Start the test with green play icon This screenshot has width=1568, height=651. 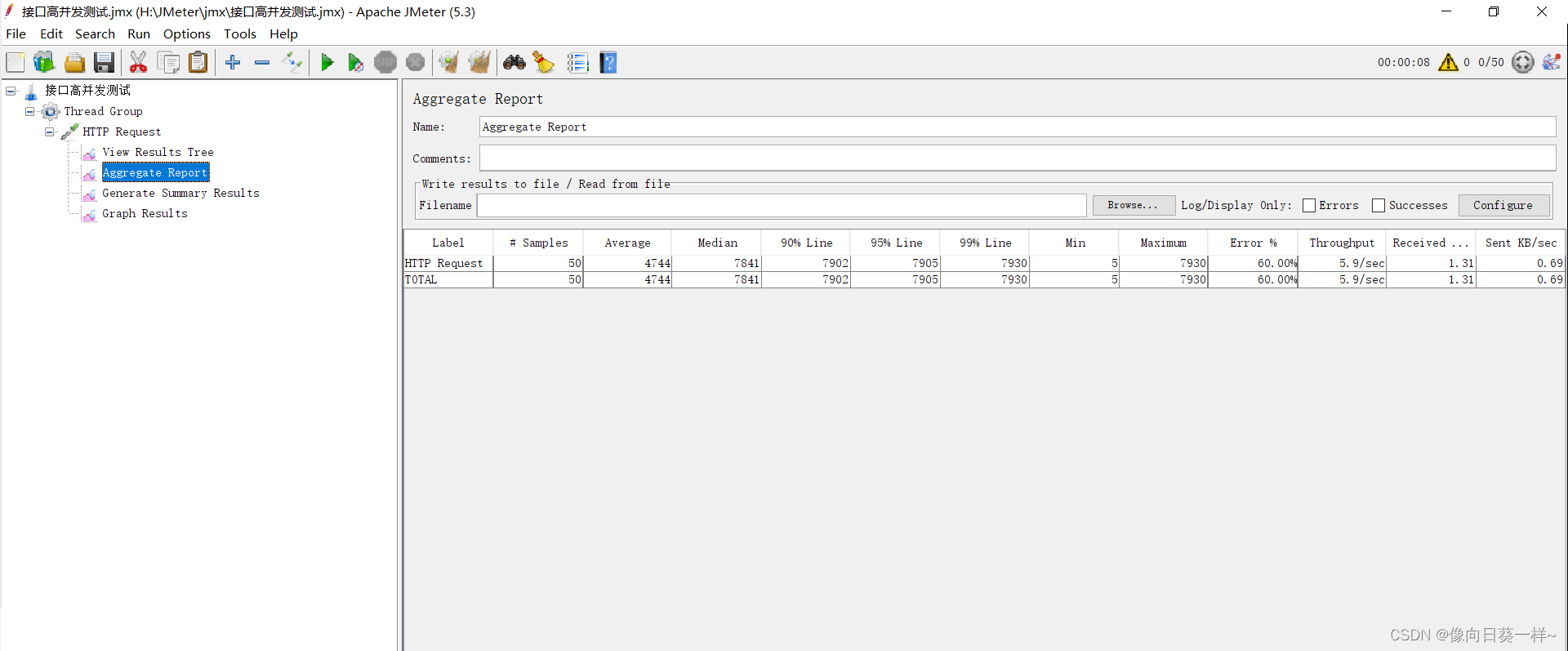click(x=327, y=62)
